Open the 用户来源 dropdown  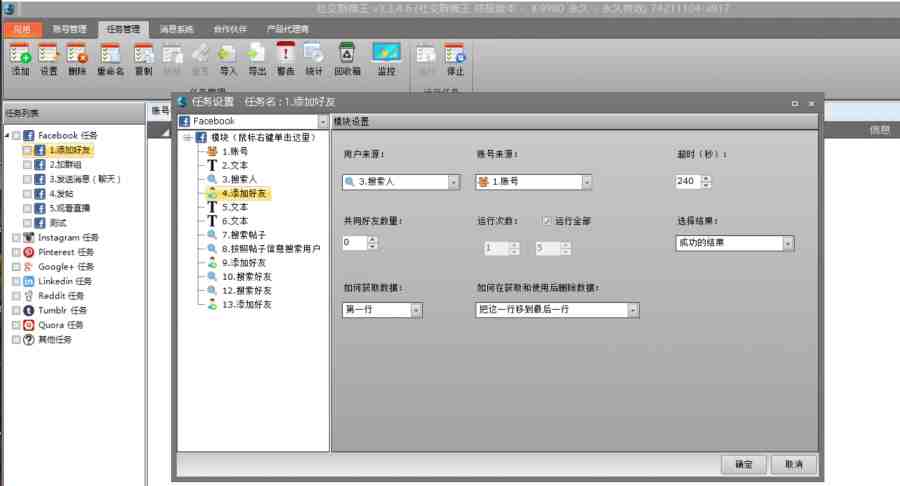tap(453, 182)
